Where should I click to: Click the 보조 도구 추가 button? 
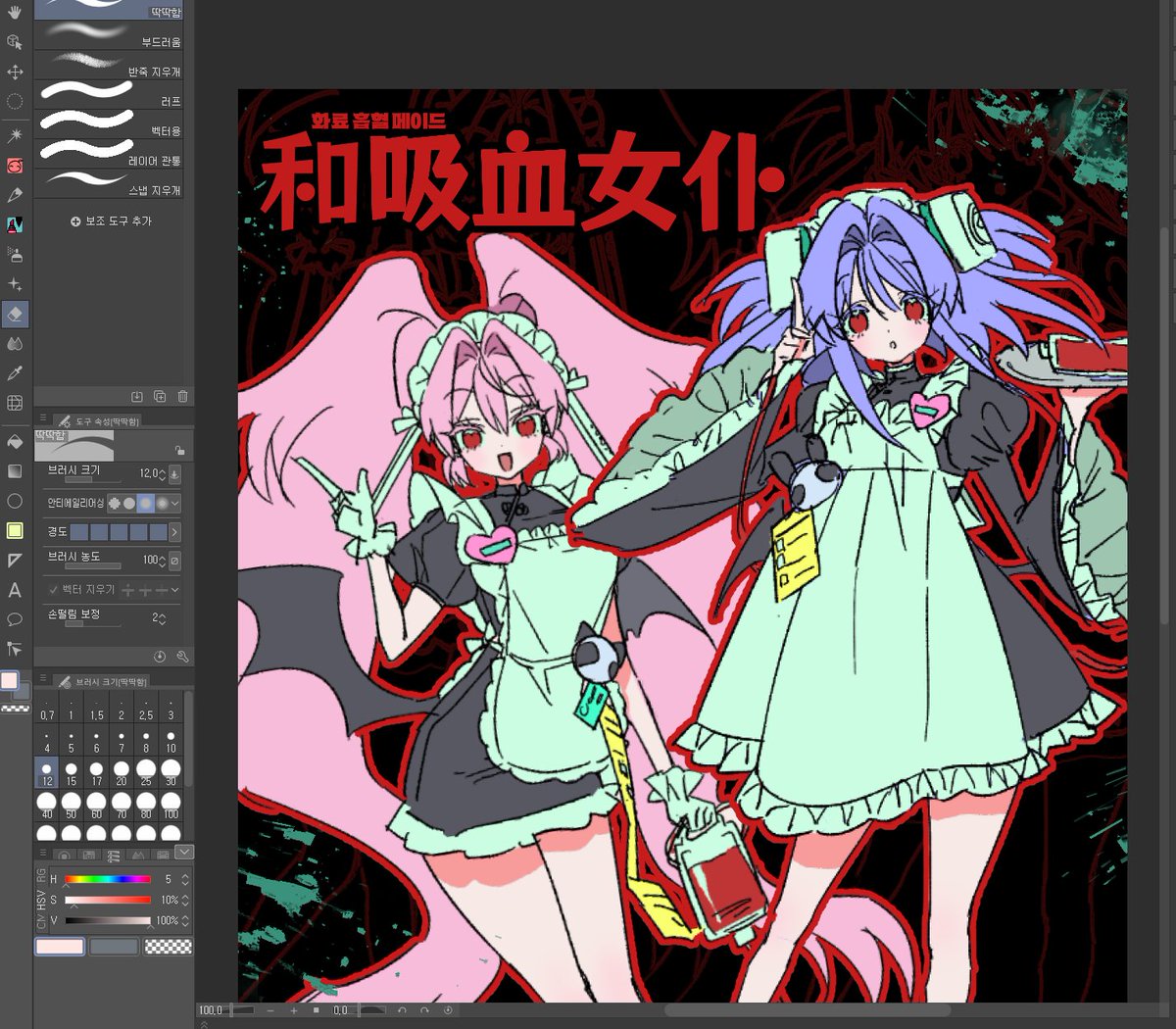point(111,220)
